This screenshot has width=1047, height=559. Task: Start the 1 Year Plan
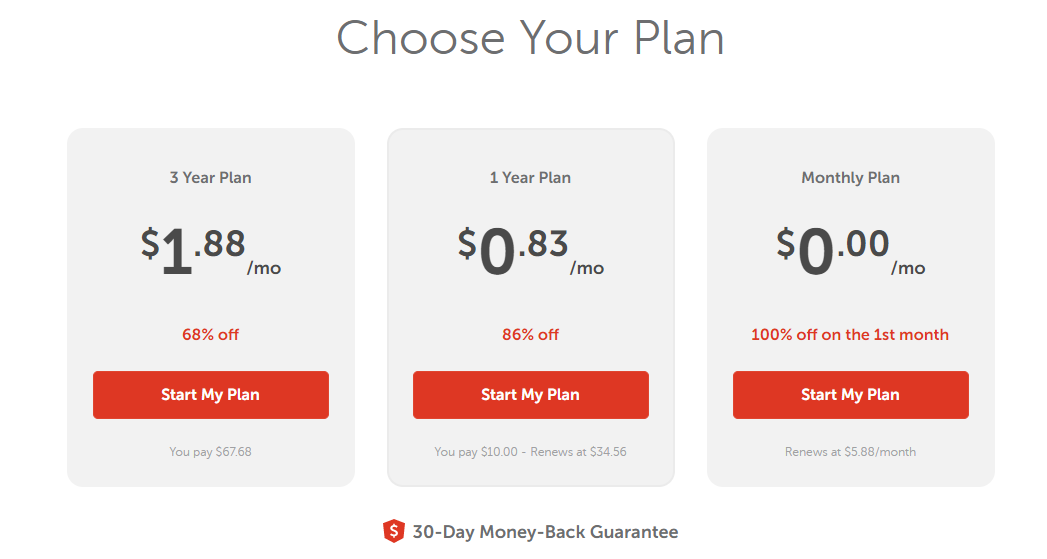530,395
